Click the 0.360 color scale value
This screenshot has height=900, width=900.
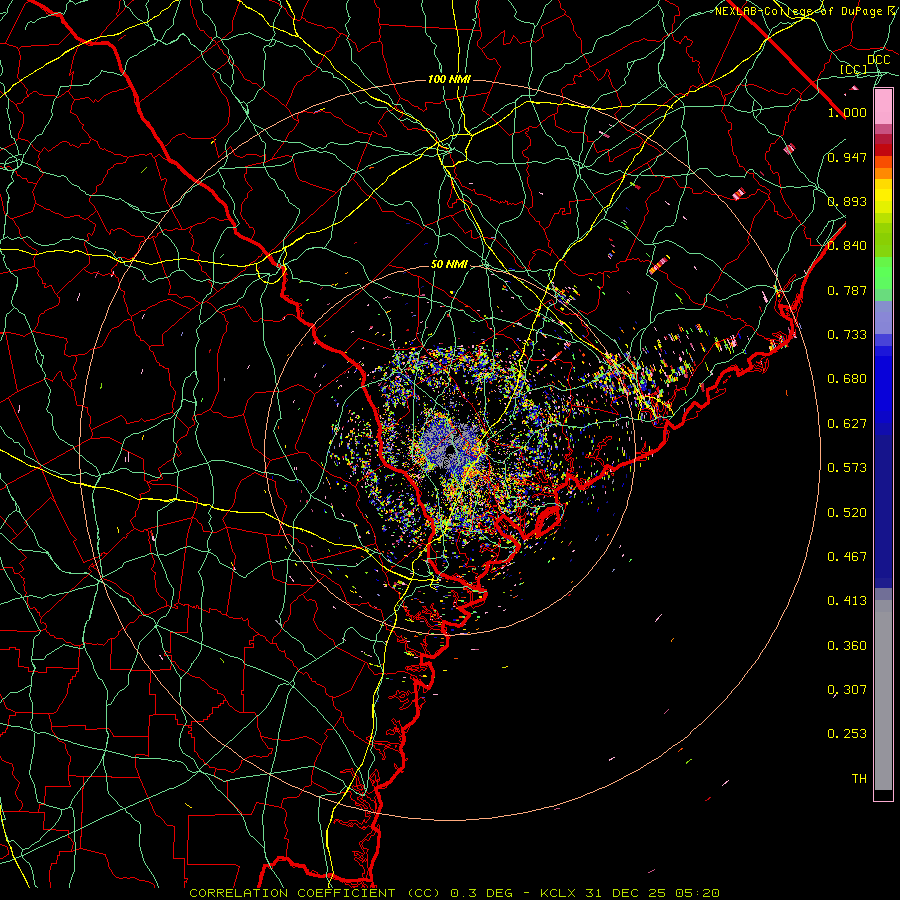point(847,646)
